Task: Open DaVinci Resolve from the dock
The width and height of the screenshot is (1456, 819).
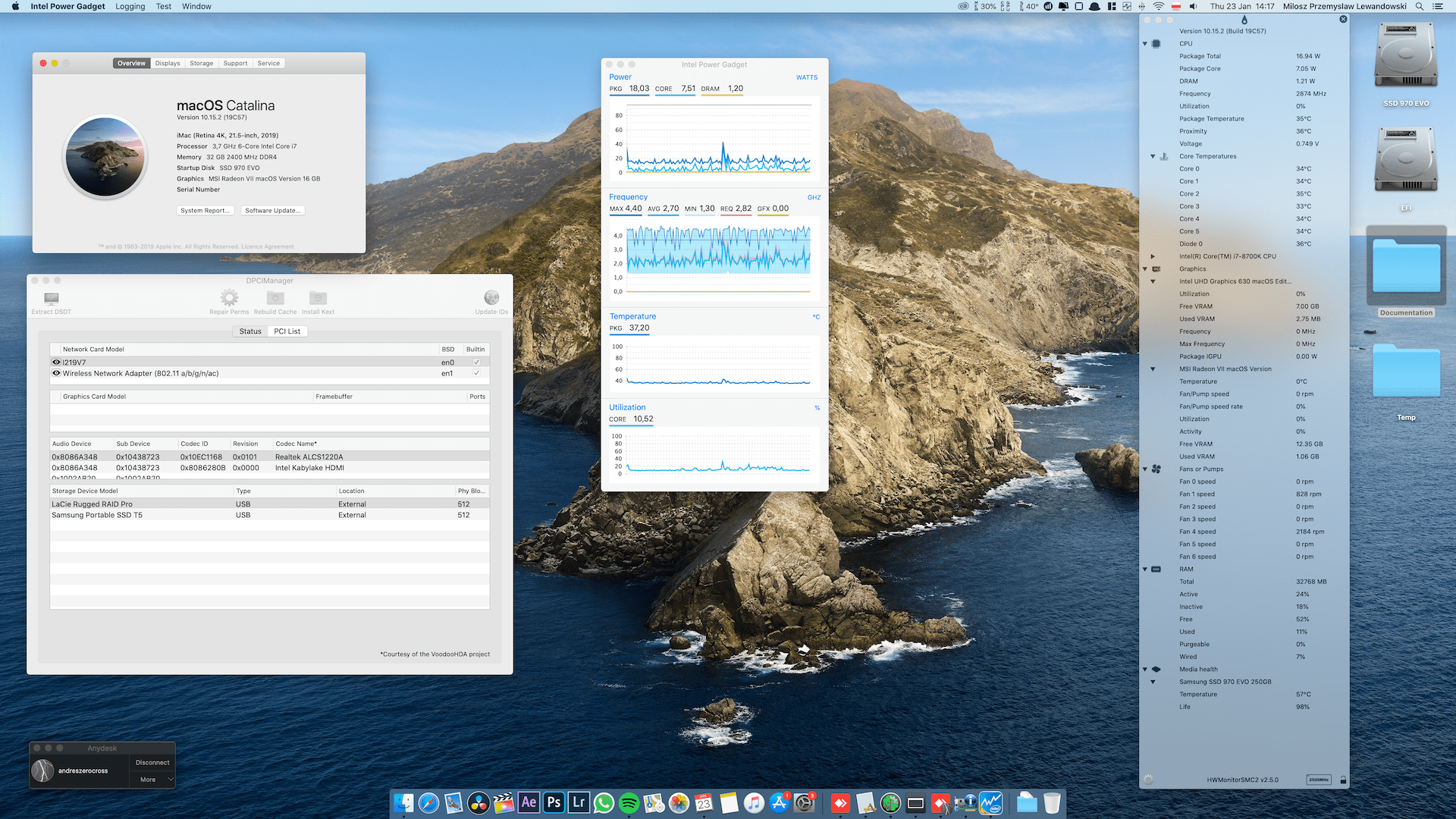Action: (479, 802)
